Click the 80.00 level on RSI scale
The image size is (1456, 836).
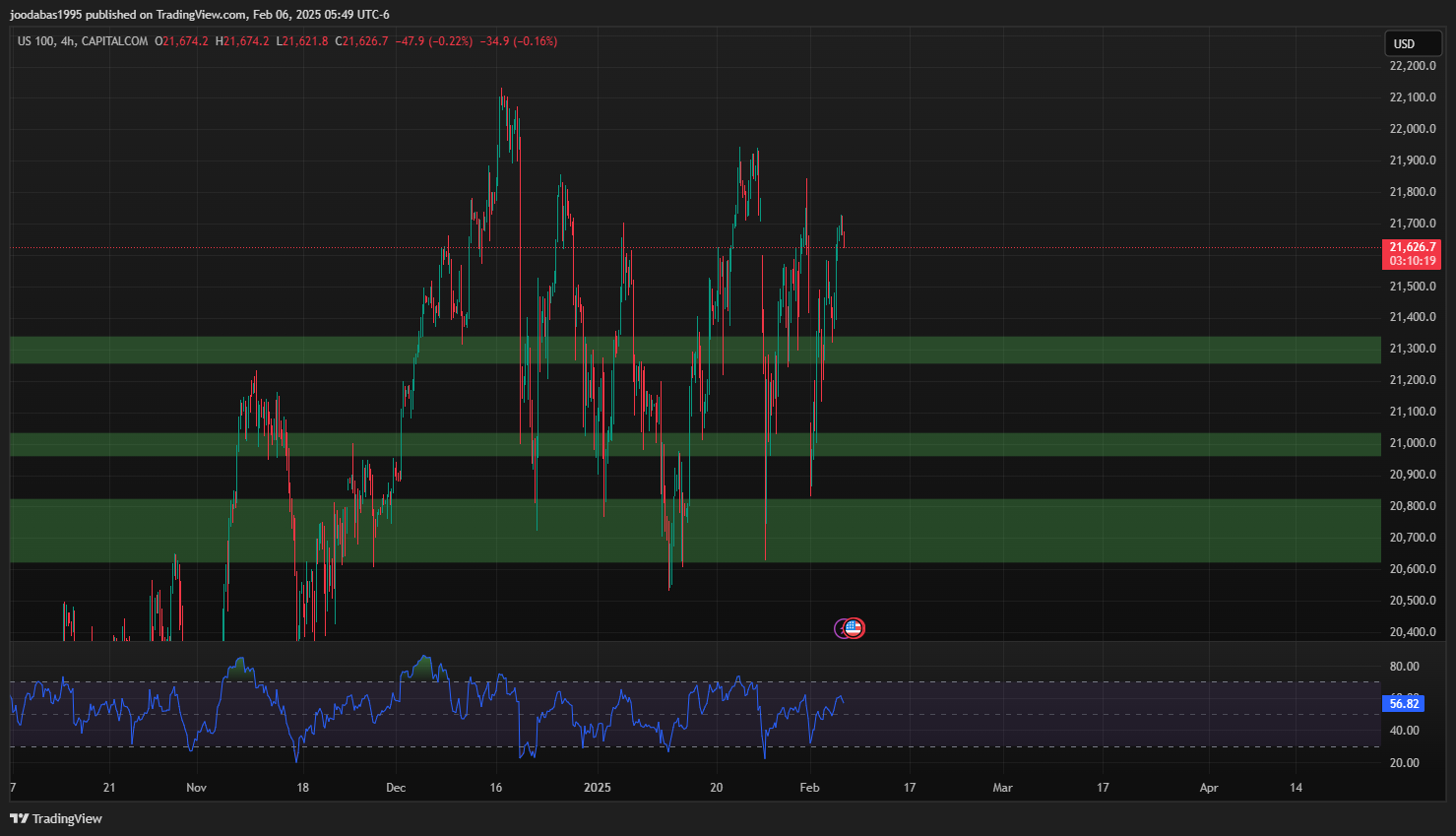(x=1404, y=667)
